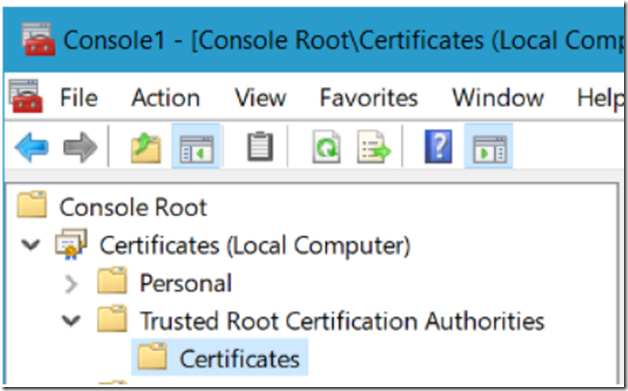Click the certificate snap-in icon

(71, 244)
